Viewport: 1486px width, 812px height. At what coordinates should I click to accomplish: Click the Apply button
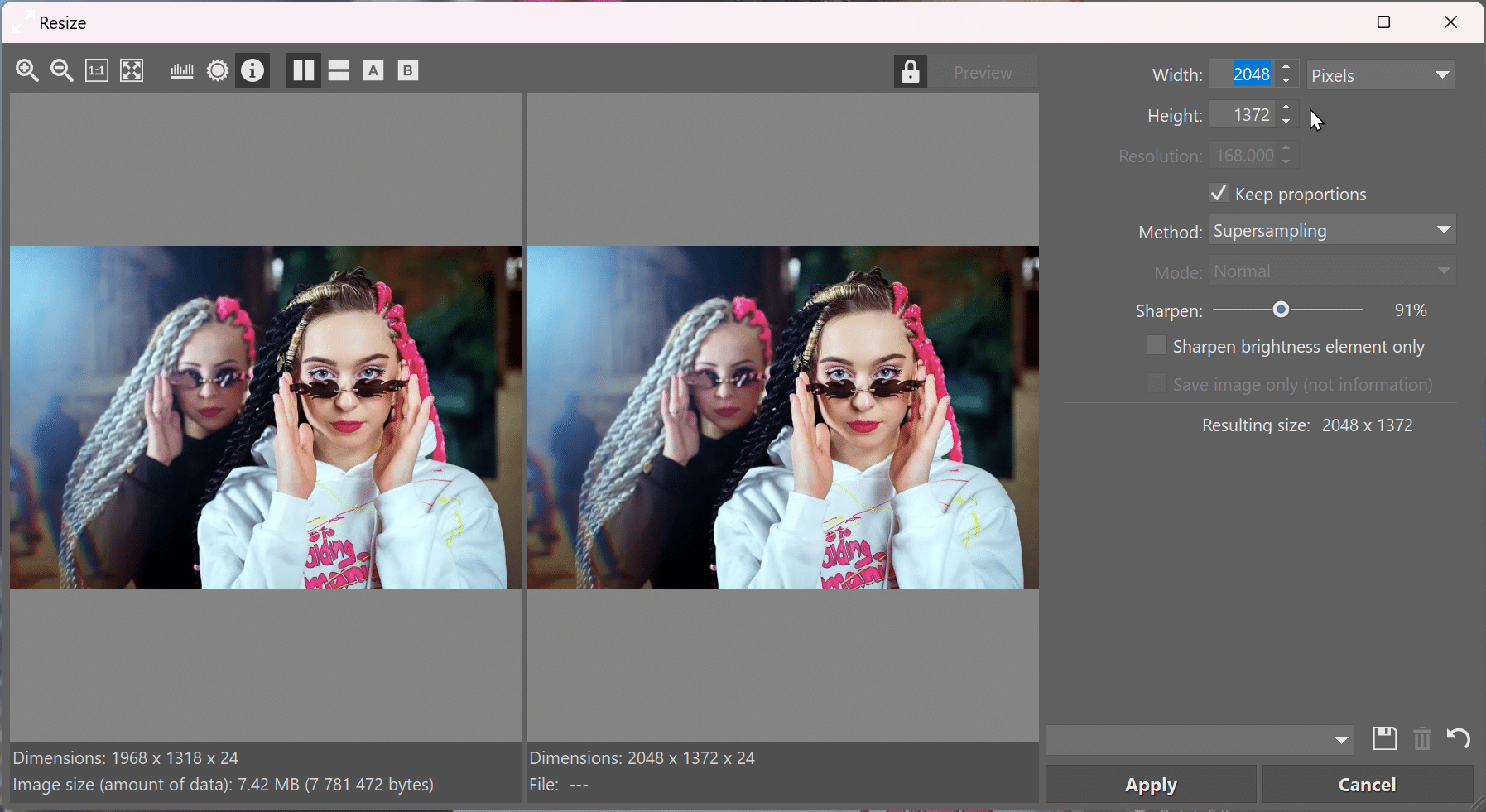pos(1150,785)
